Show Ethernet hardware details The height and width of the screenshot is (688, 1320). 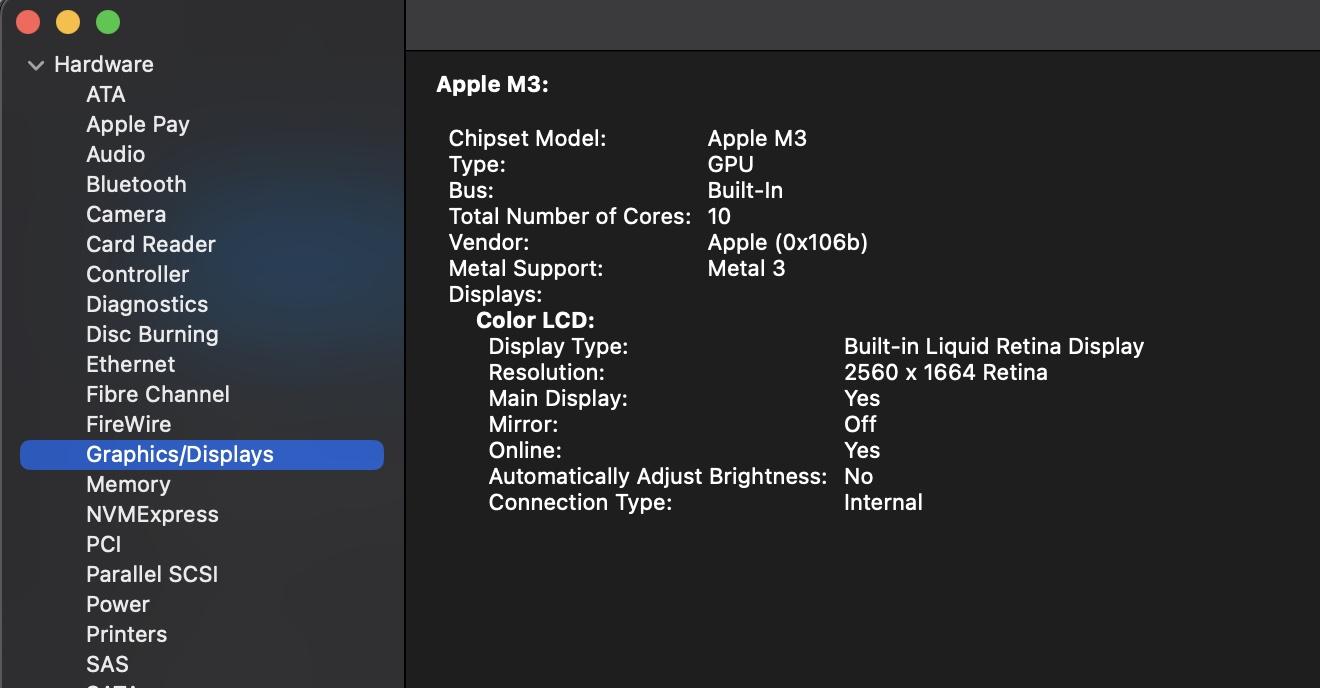point(130,364)
